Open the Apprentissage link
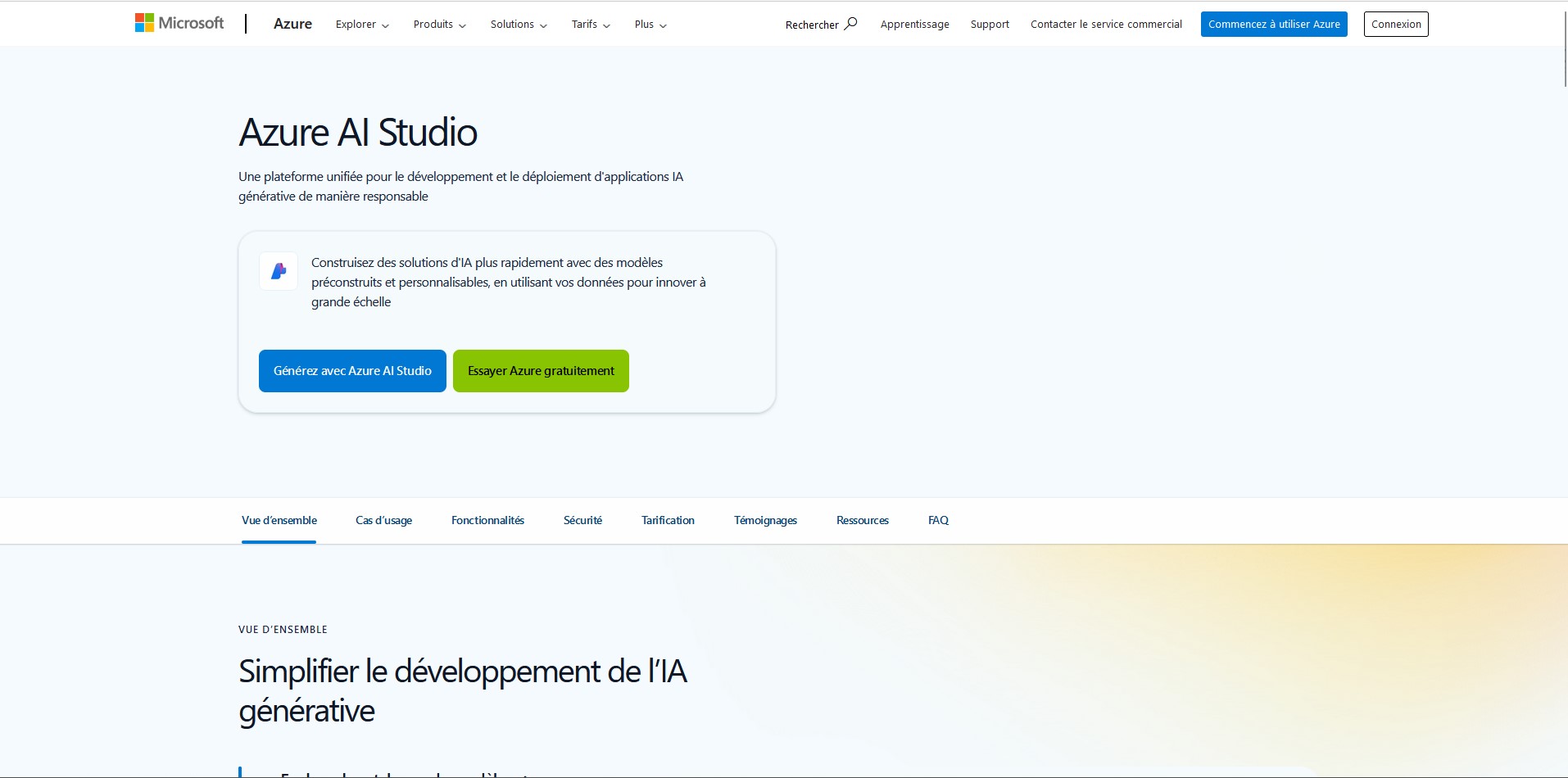Screen dimensions: 1568x778 pos(914,25)
